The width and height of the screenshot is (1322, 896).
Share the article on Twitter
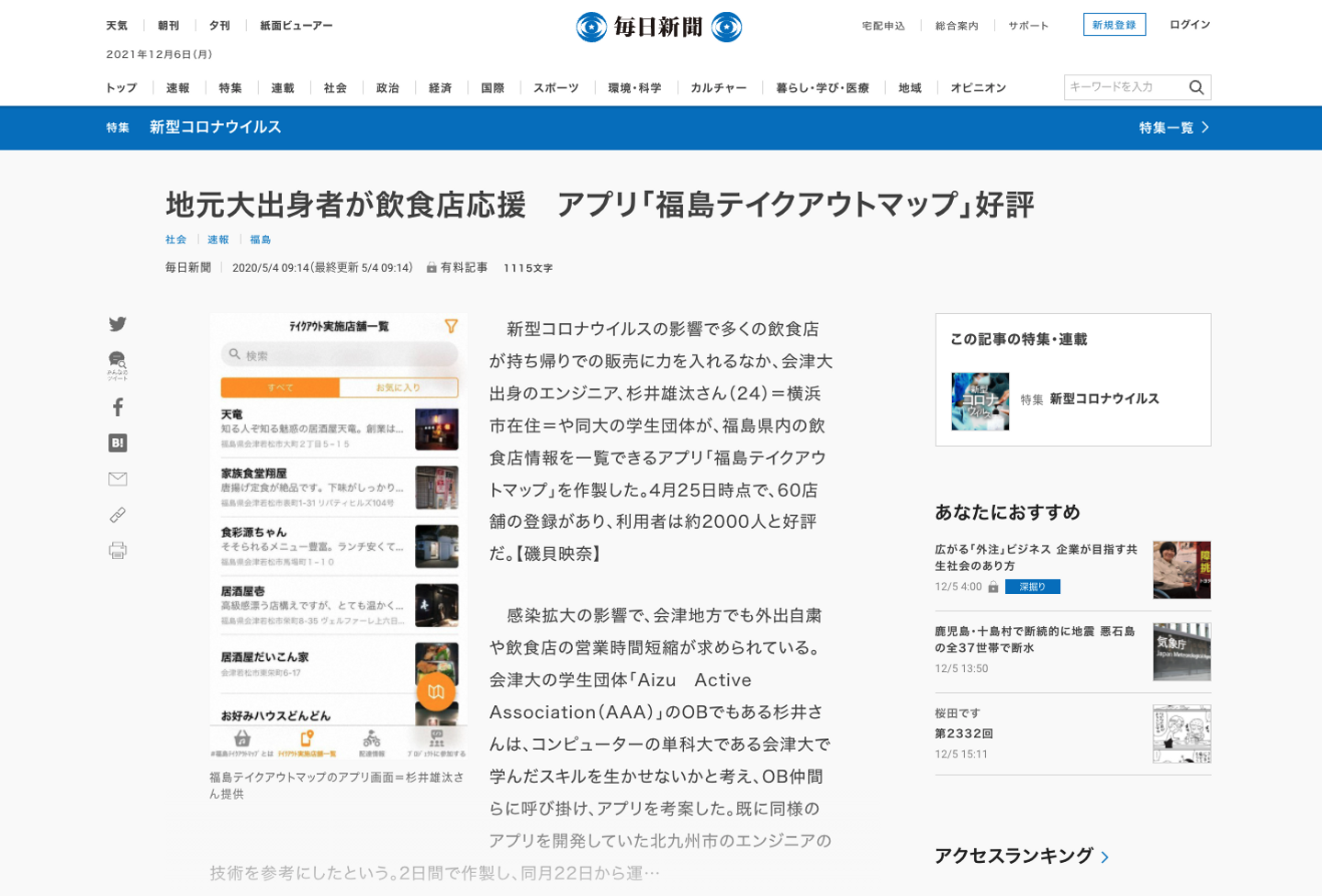118,324
